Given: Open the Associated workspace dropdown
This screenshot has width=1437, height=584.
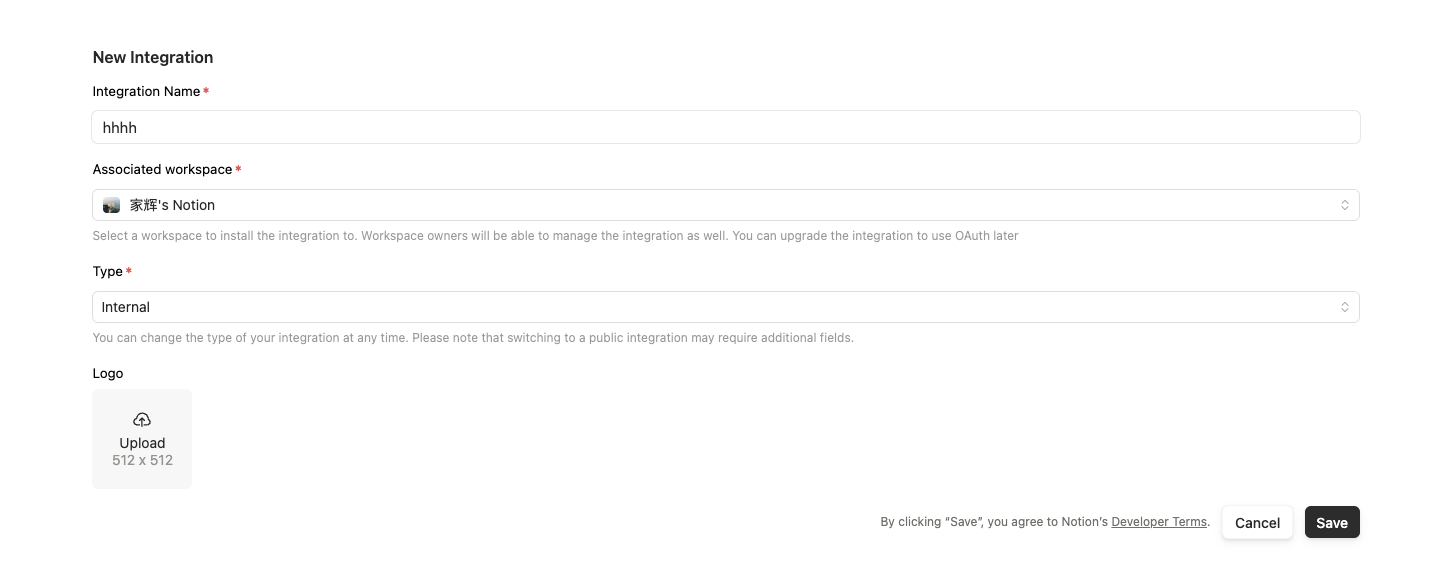Looking at the screenshot, I should (725, 205).
